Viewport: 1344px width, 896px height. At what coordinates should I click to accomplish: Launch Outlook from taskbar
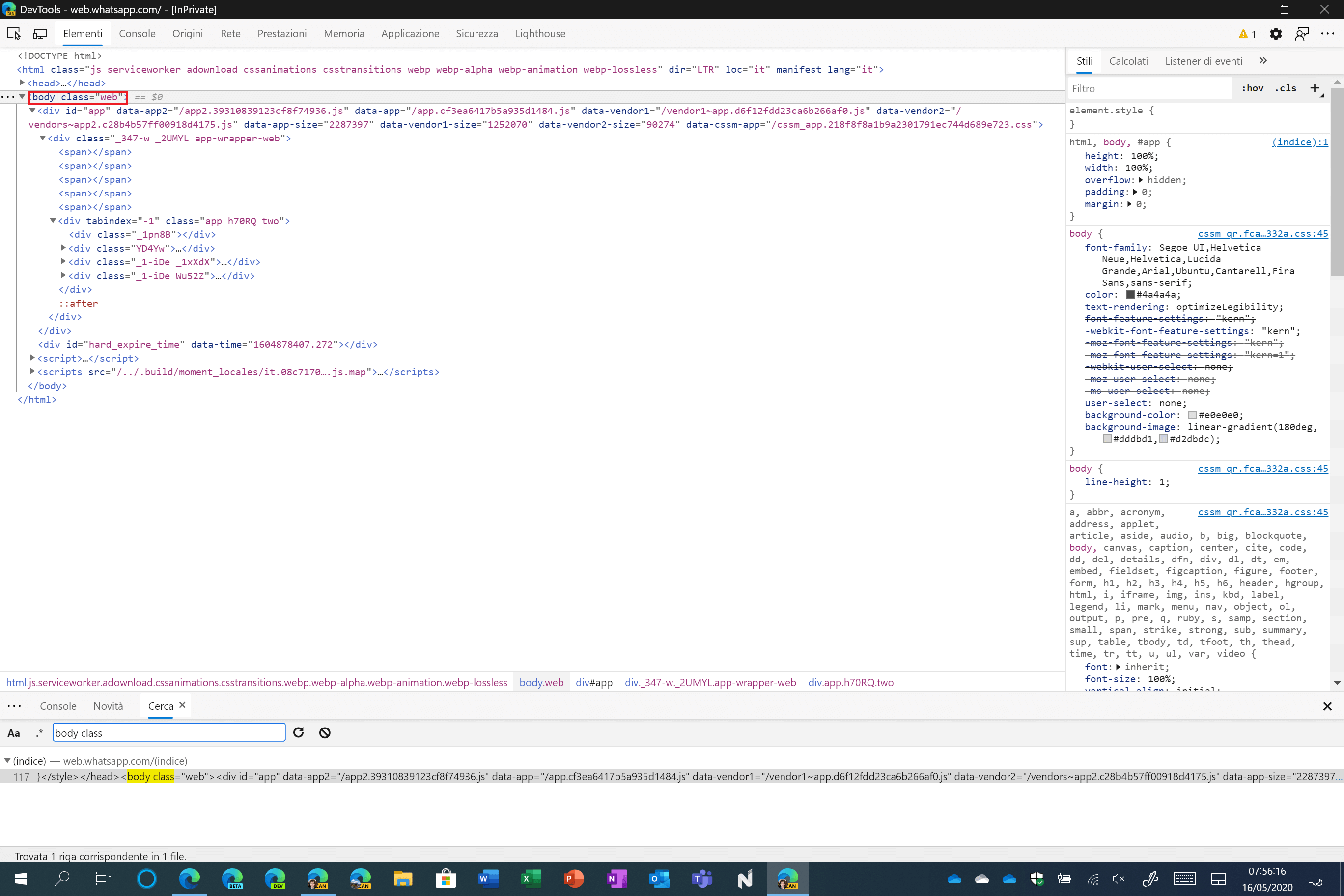tap(659, 878)
